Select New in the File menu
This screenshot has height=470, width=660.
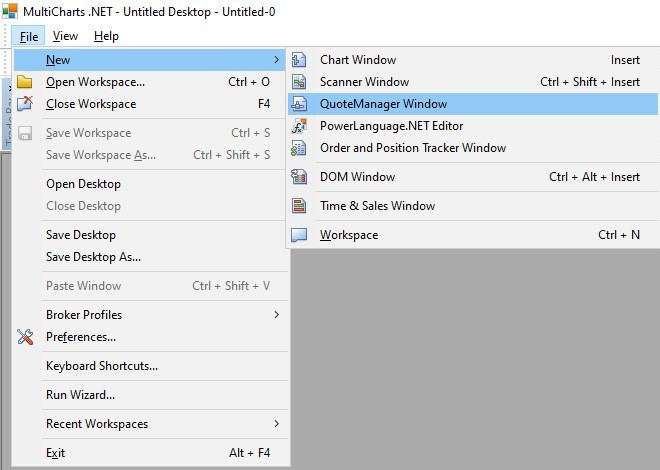pyautogui.click(x=149, y=60)
